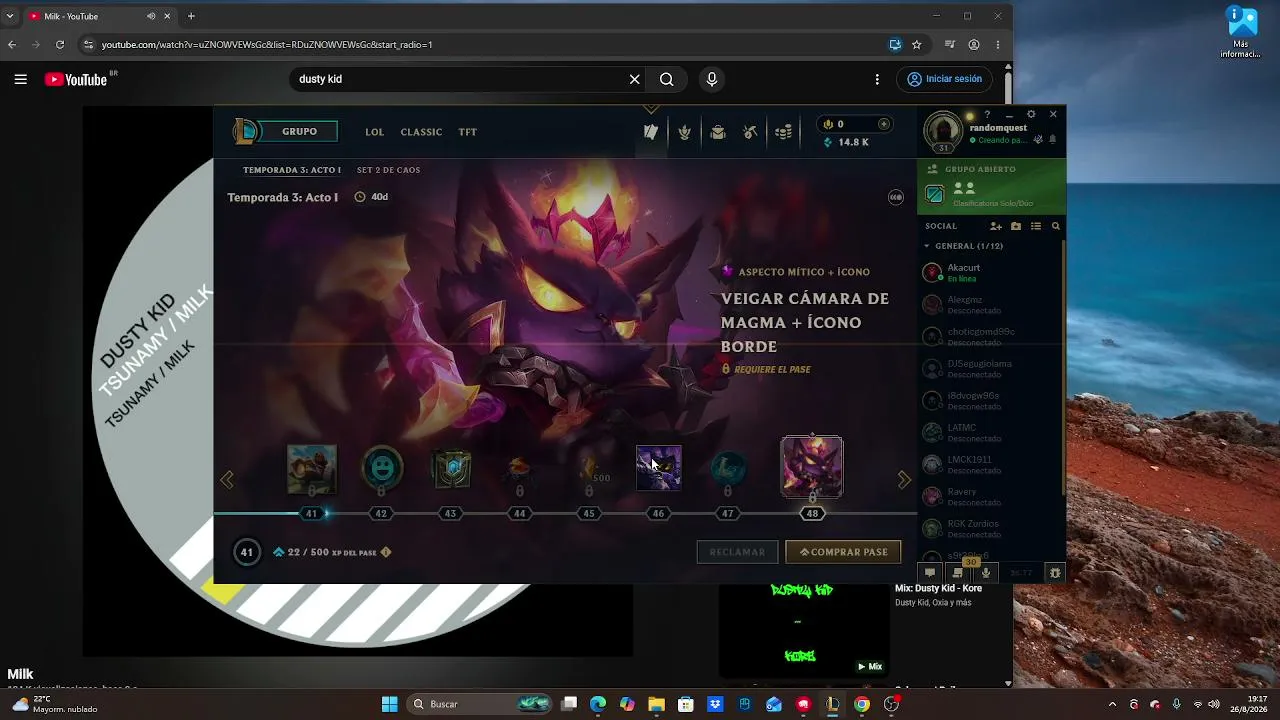Select the level 48 Veigar skin reward
1280x720 pixels.
[x=812, y=466]
